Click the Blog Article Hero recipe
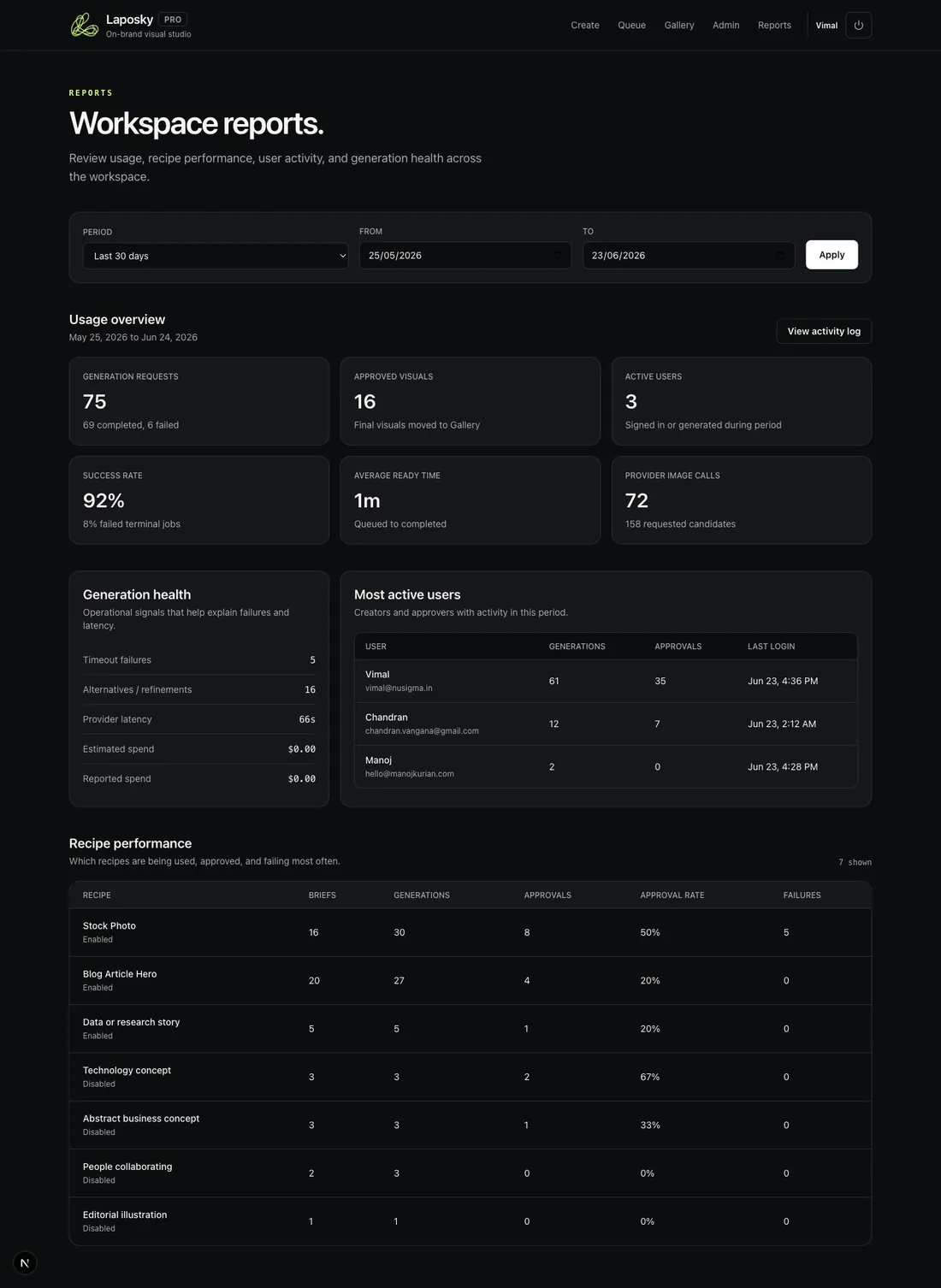 click(x=120, y=974)
